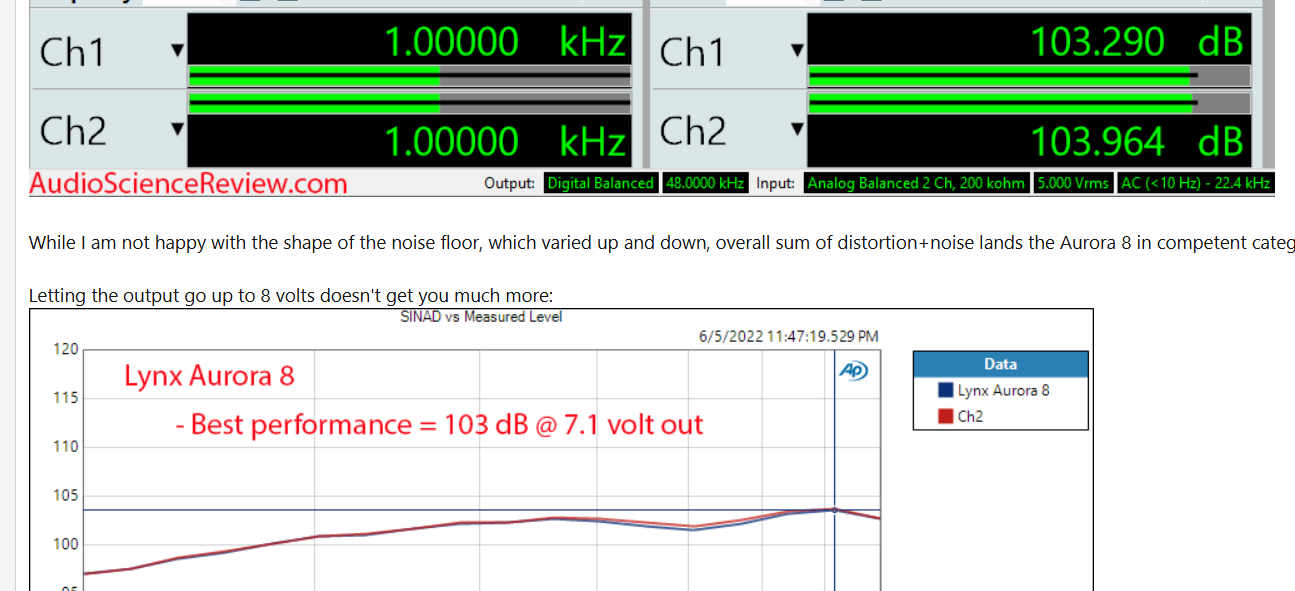Click the 103.964 dB reading
The width and height of the screenshot is (1295, 591).
[1137, 142]
